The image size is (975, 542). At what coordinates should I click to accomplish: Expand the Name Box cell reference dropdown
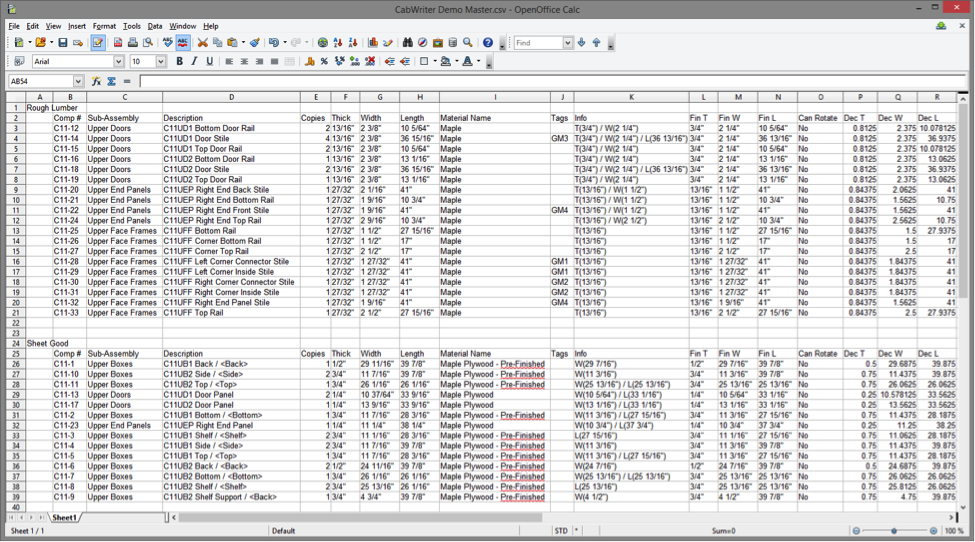point(78,81)
